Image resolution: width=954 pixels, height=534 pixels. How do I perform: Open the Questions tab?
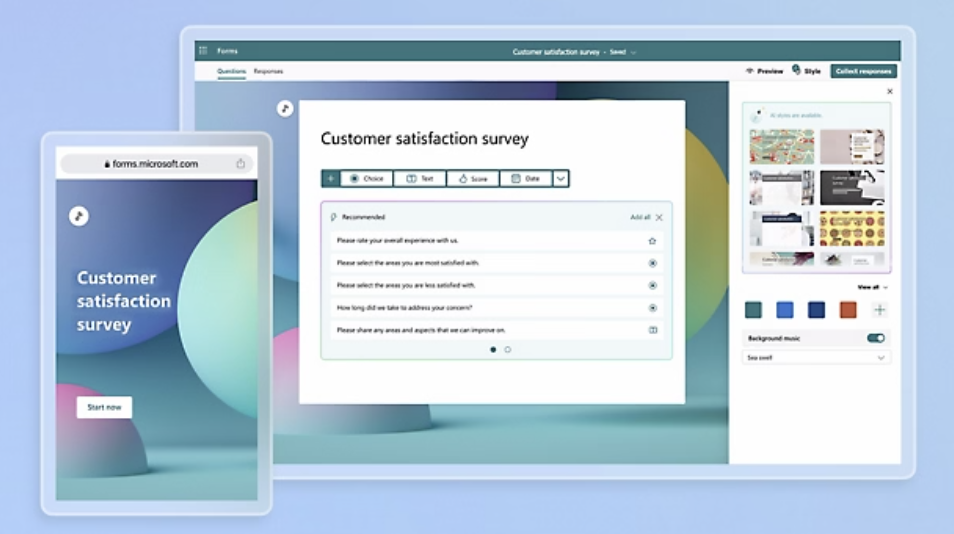click(x=231, y=72)
